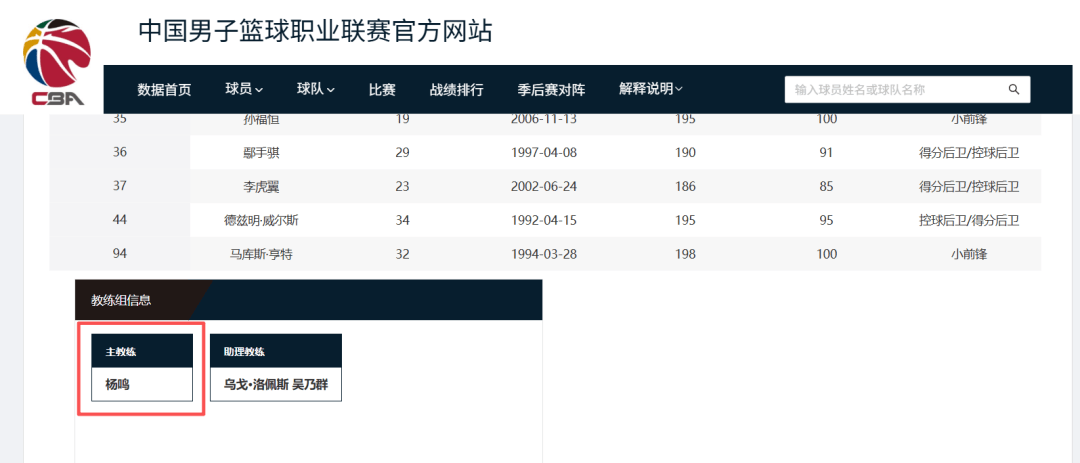Expand the 球员 dropdown menu
Image resolution: width=1080 pixels, height=463 pixels.
(x=244, y=89)
